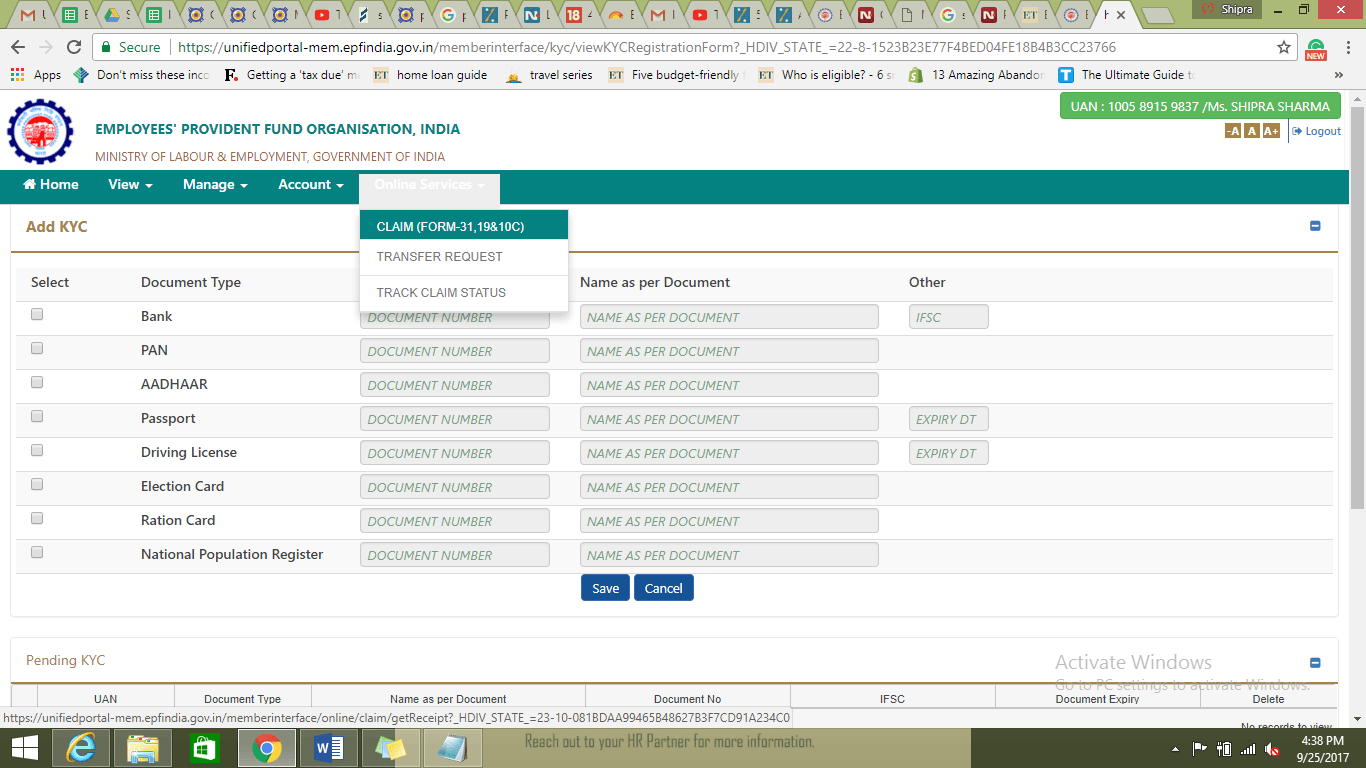Open Google Chrome from the taskbar
1366x768 pixels.
[266, 747]
